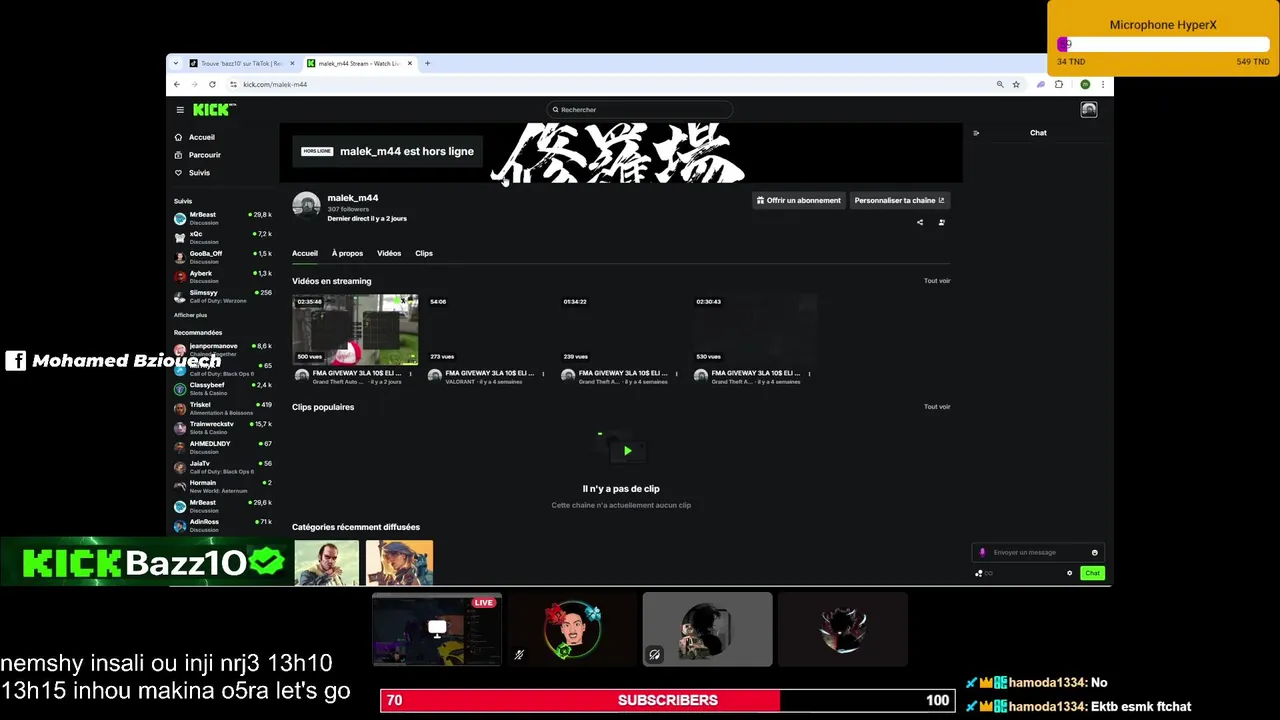Open AdinRoss recommended channel
Image resolution: width=1280 pixels, height=720 pixels.
(223, 525)
